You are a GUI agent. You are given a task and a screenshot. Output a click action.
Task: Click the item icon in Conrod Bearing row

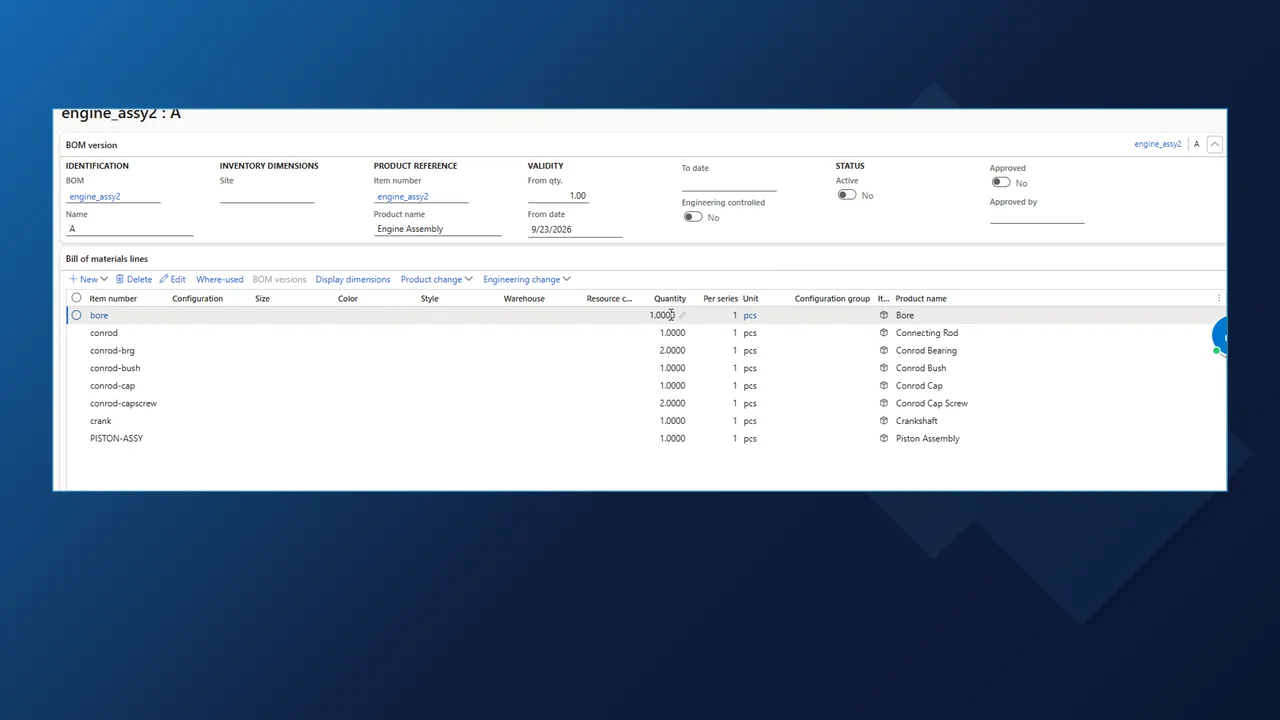883,350
